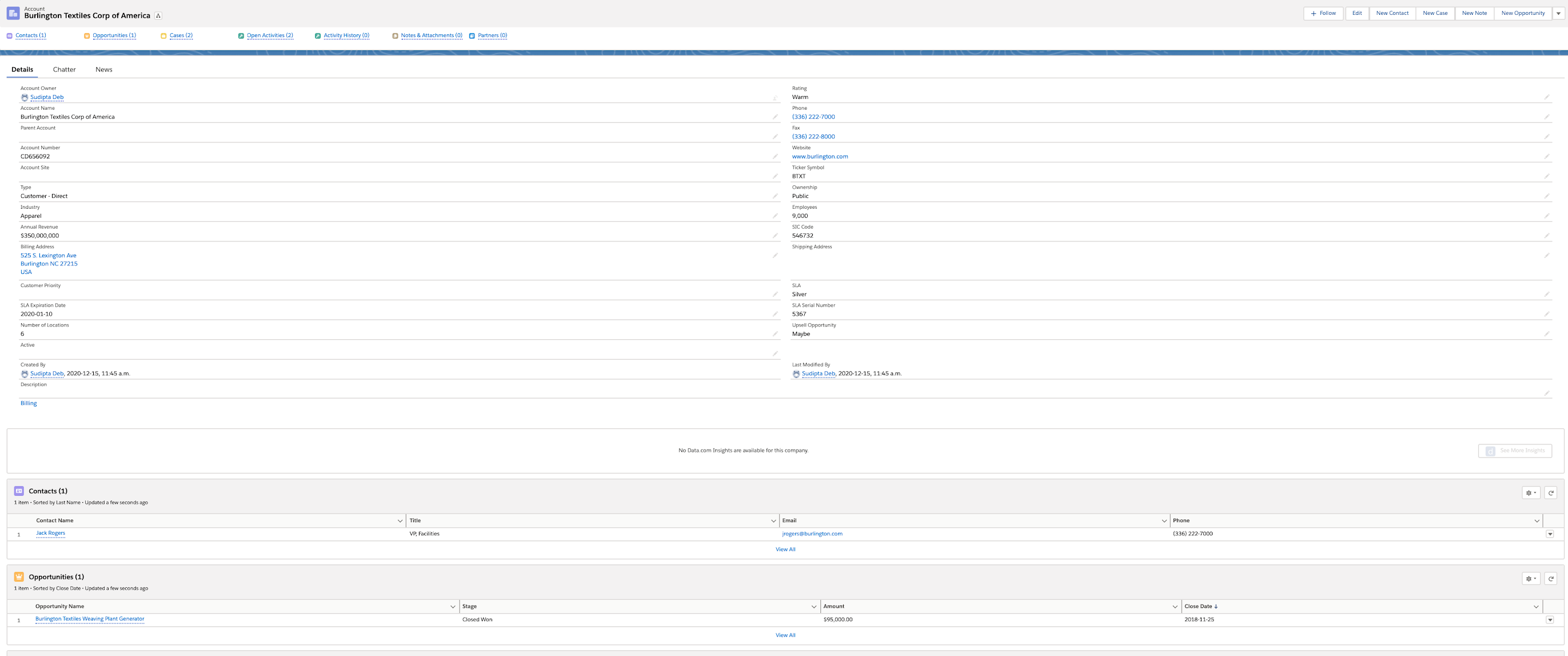
Task: Click the Close Date column to change sorting
Action: (1200, 606)
